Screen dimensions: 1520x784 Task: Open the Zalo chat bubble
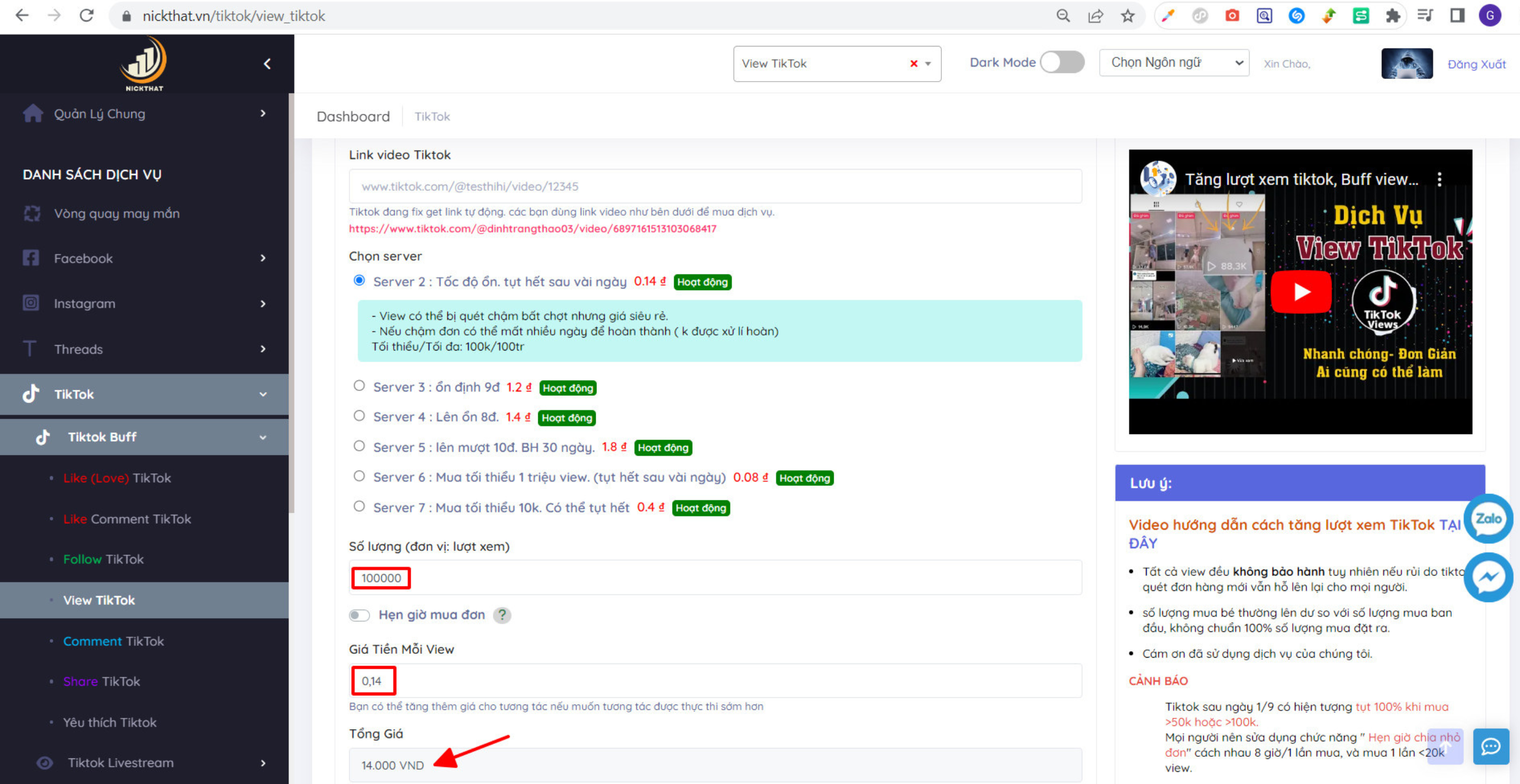tap(1488, 518)
